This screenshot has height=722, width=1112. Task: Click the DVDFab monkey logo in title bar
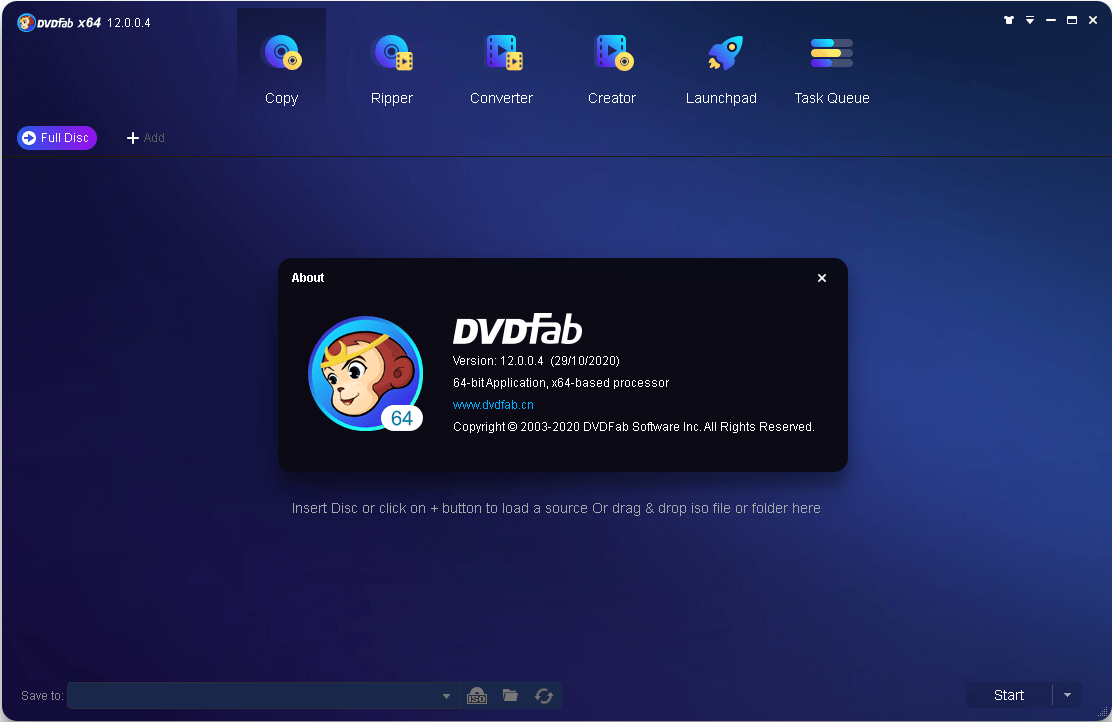(x=26, y=23)
